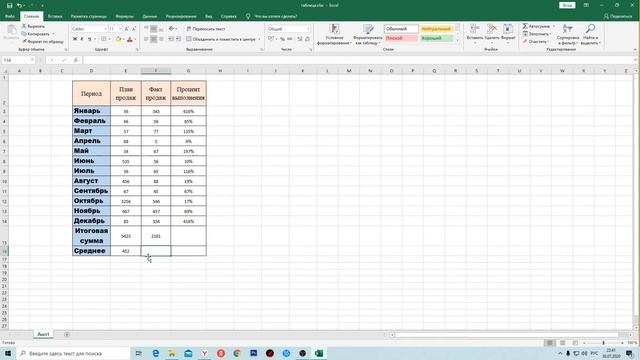This screenshot has height=360, width=640.
Task: Toggle Wrap Text (Переносить текст)
Action: [206, 29]
